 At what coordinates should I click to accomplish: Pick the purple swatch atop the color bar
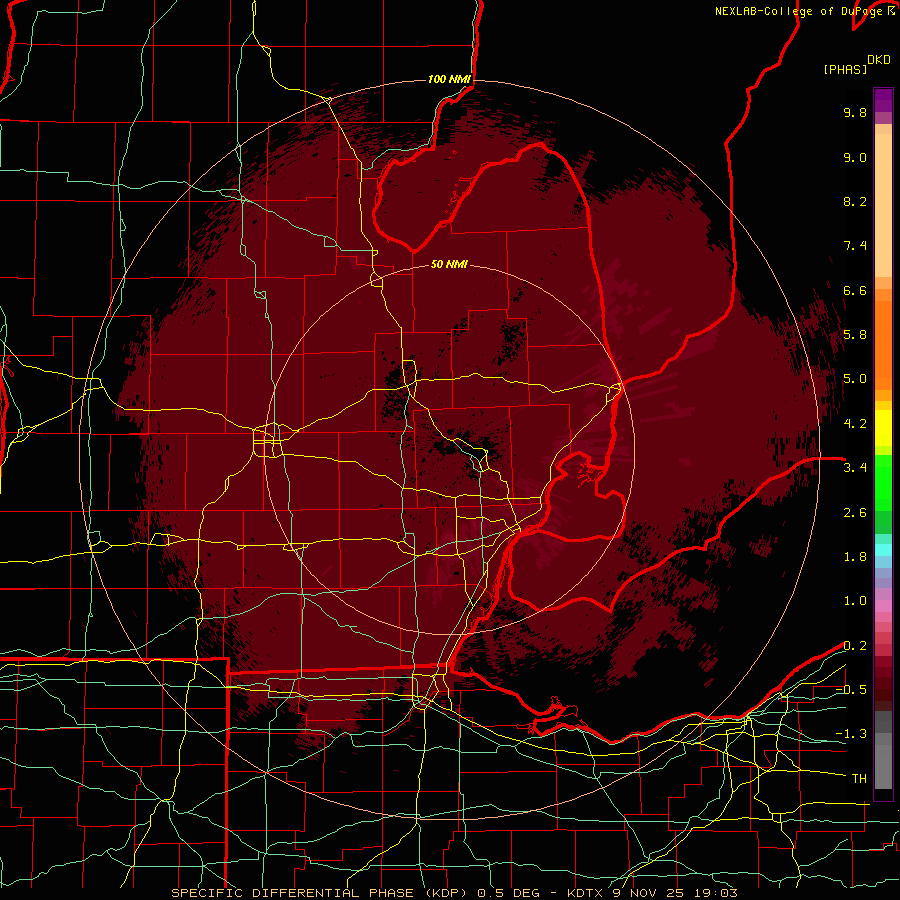pyautogui.click(x=883, y=100)
